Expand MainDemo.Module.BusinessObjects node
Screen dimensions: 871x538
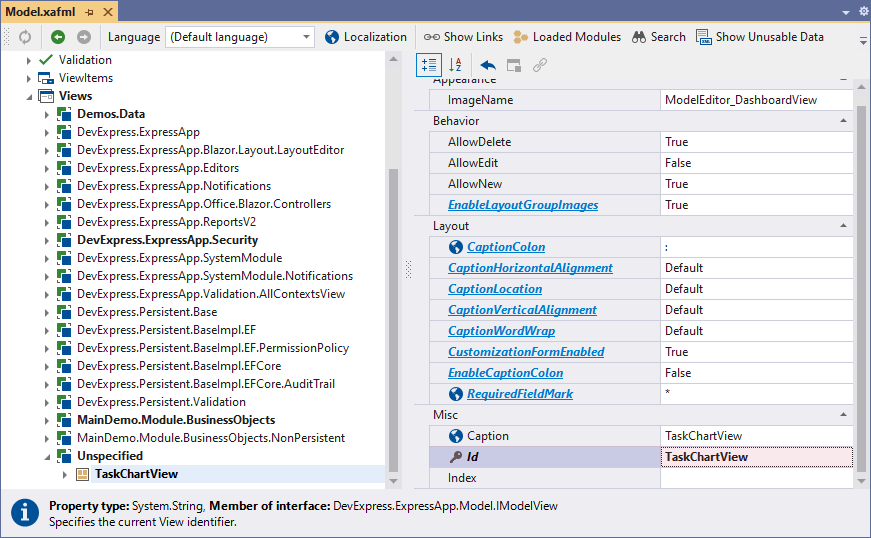tap(47, 420)
